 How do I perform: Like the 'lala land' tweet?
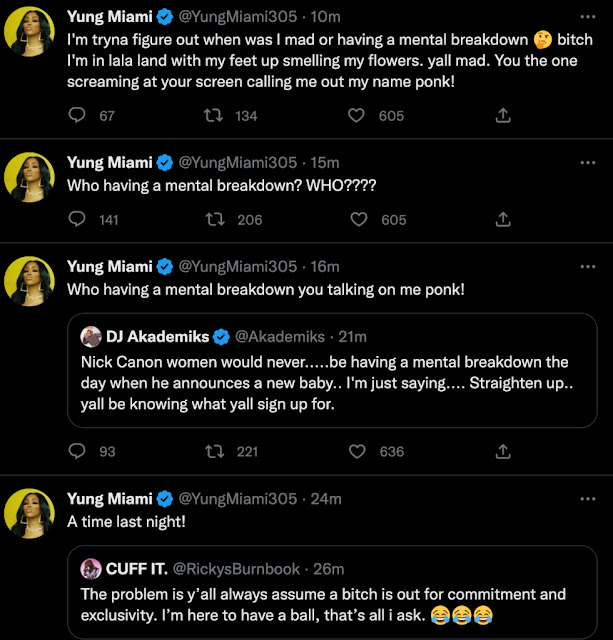356,116
